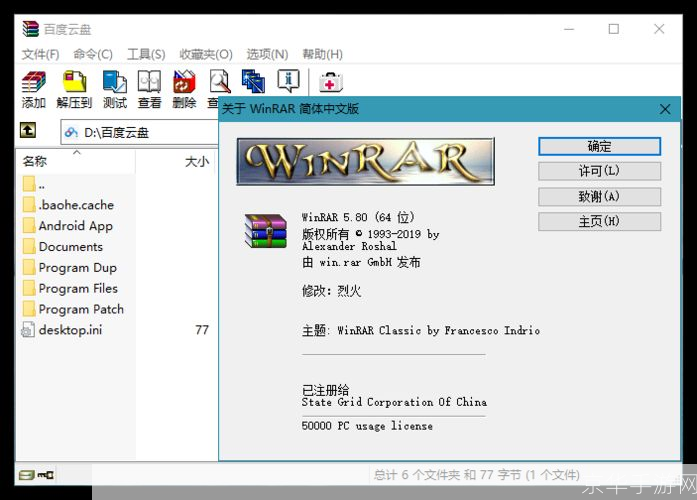Click the up-one-level arrow icon
The height and width of the screenshot is (500, 697).
point(28,131)
